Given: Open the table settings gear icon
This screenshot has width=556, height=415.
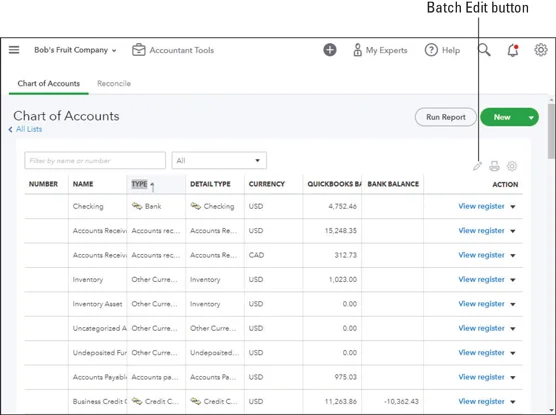Looking at the screenshot, I should [x=512, y=166].
